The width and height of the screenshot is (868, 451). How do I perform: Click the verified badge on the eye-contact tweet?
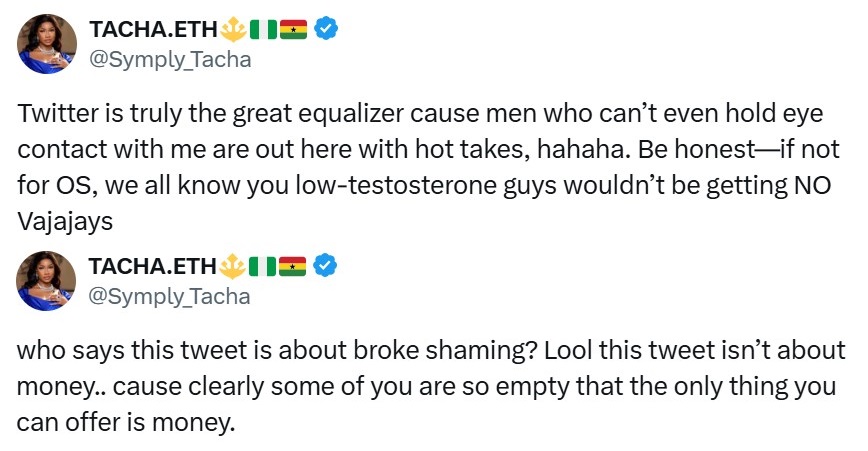(x=325, y=31)
